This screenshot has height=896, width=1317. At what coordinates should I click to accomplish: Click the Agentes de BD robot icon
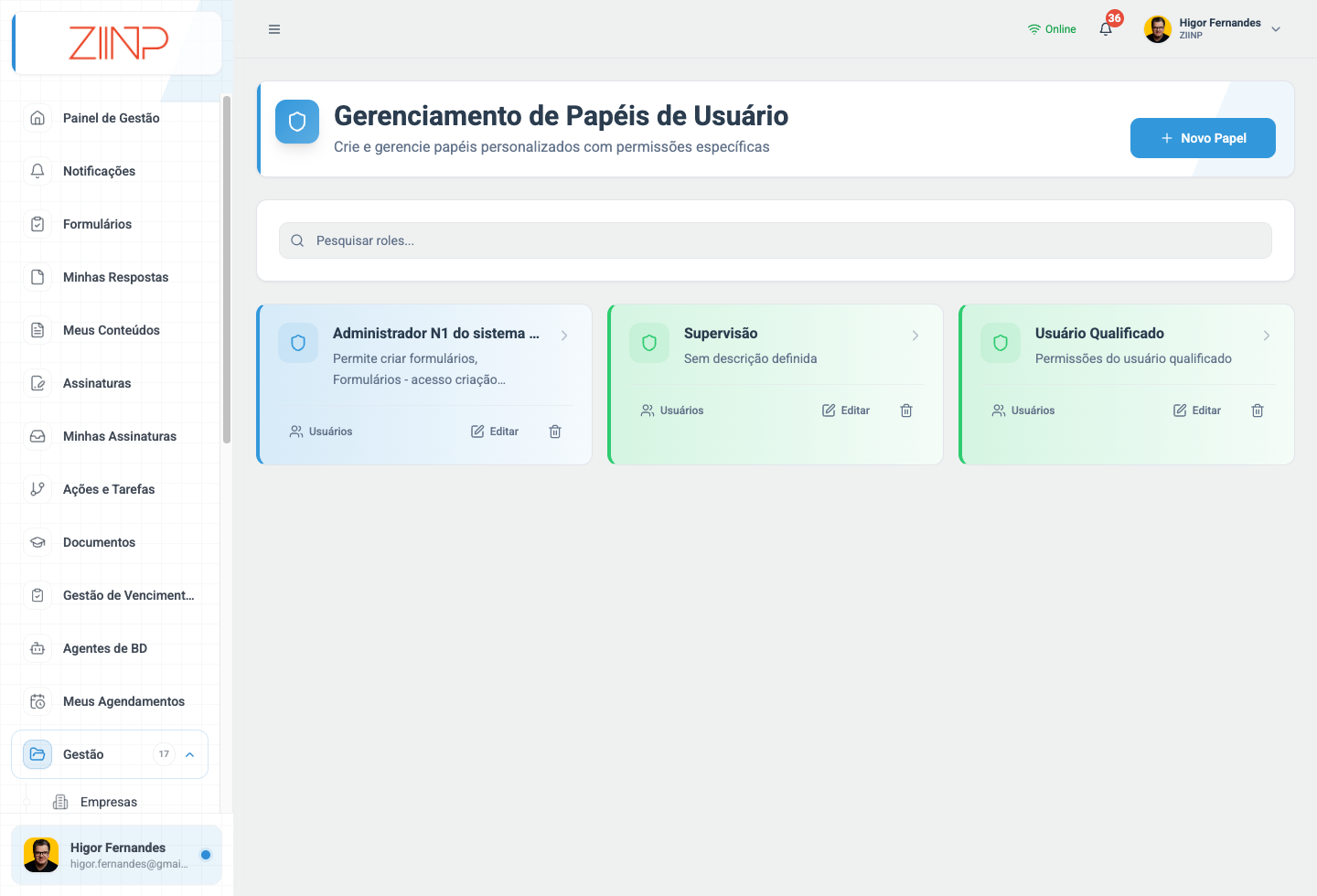coord(37,648)
